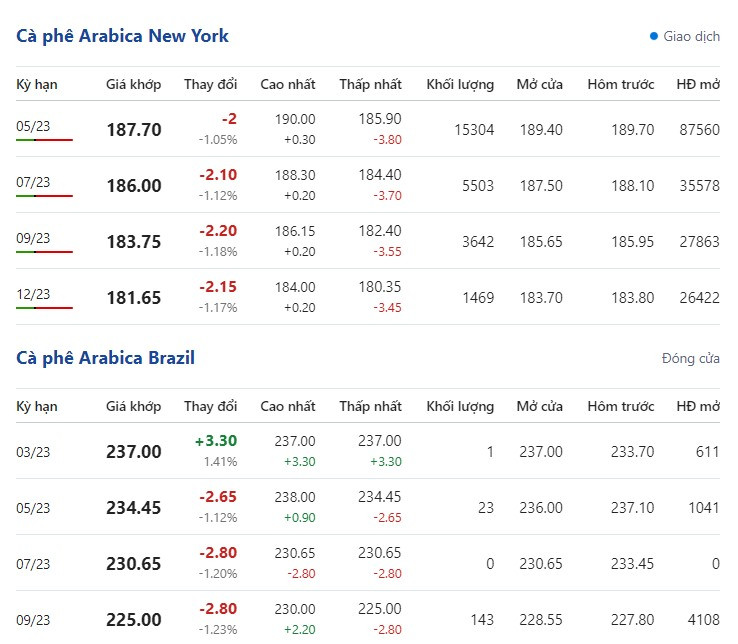The height and width of the screenshot is (644, 738).
Task: Click the -1.18% change value
Action: (218, 252)
